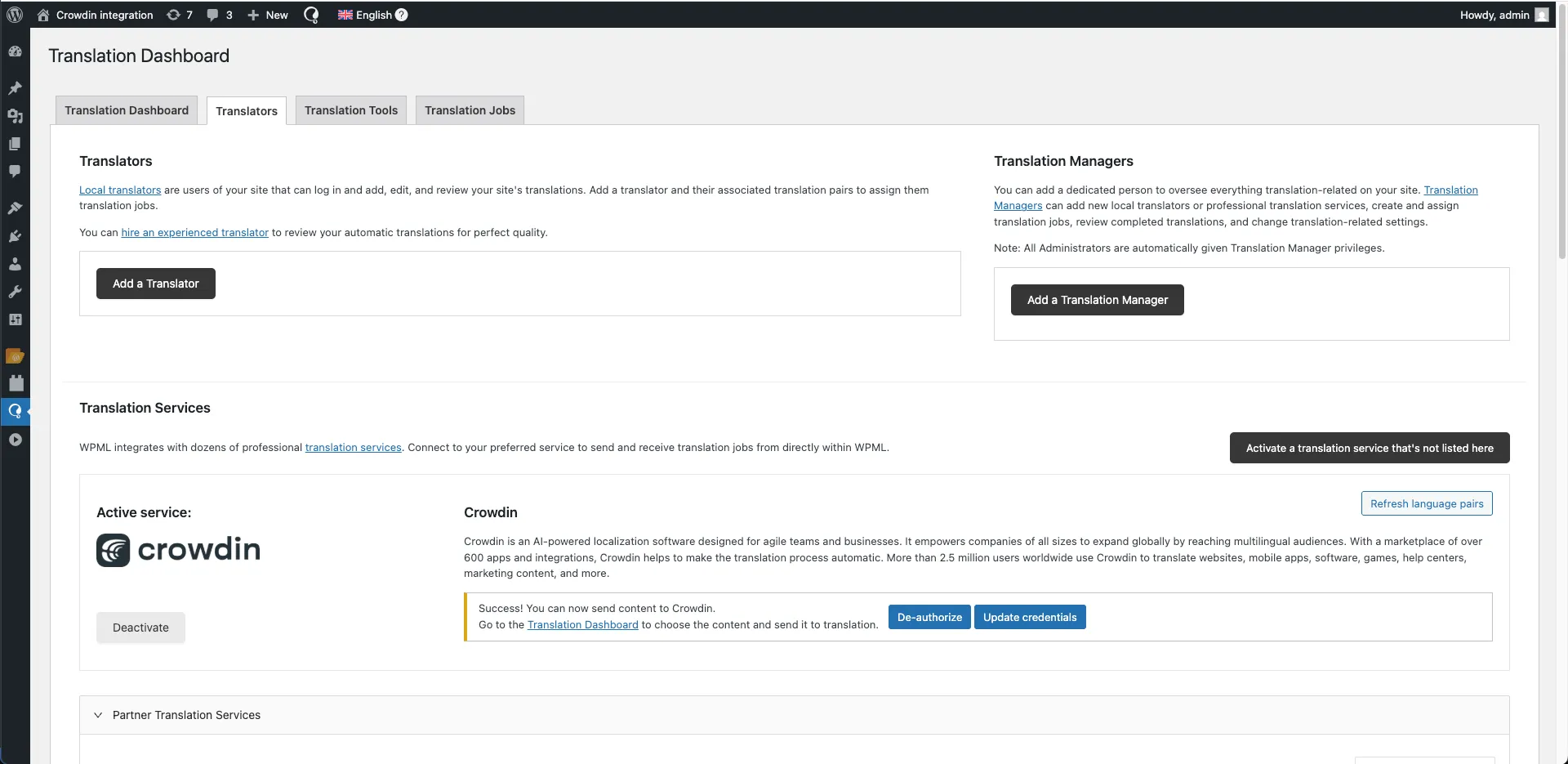This screenshot has height=764, width=1568.
Task: Open the Media library icon
Action: [x=15, y=117]
